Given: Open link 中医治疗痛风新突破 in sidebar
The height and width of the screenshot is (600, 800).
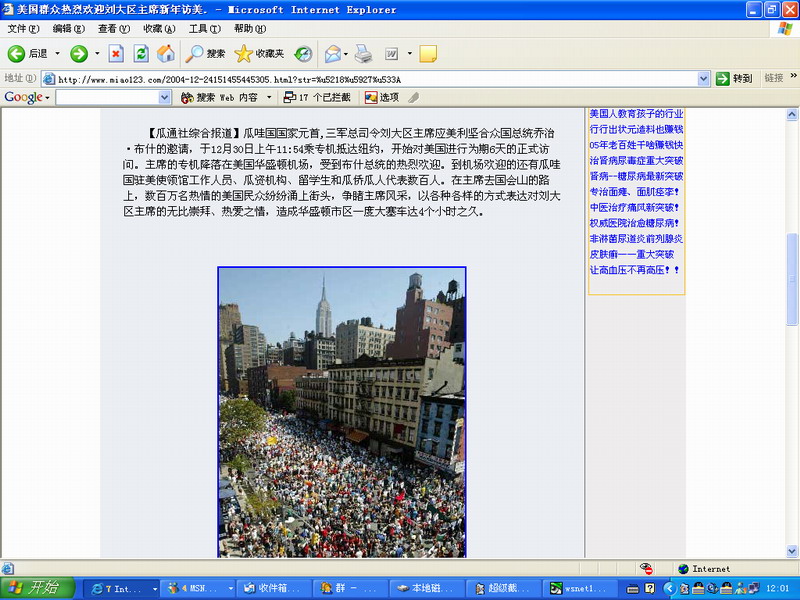Looking at the screenshot, I should point(635,207).
